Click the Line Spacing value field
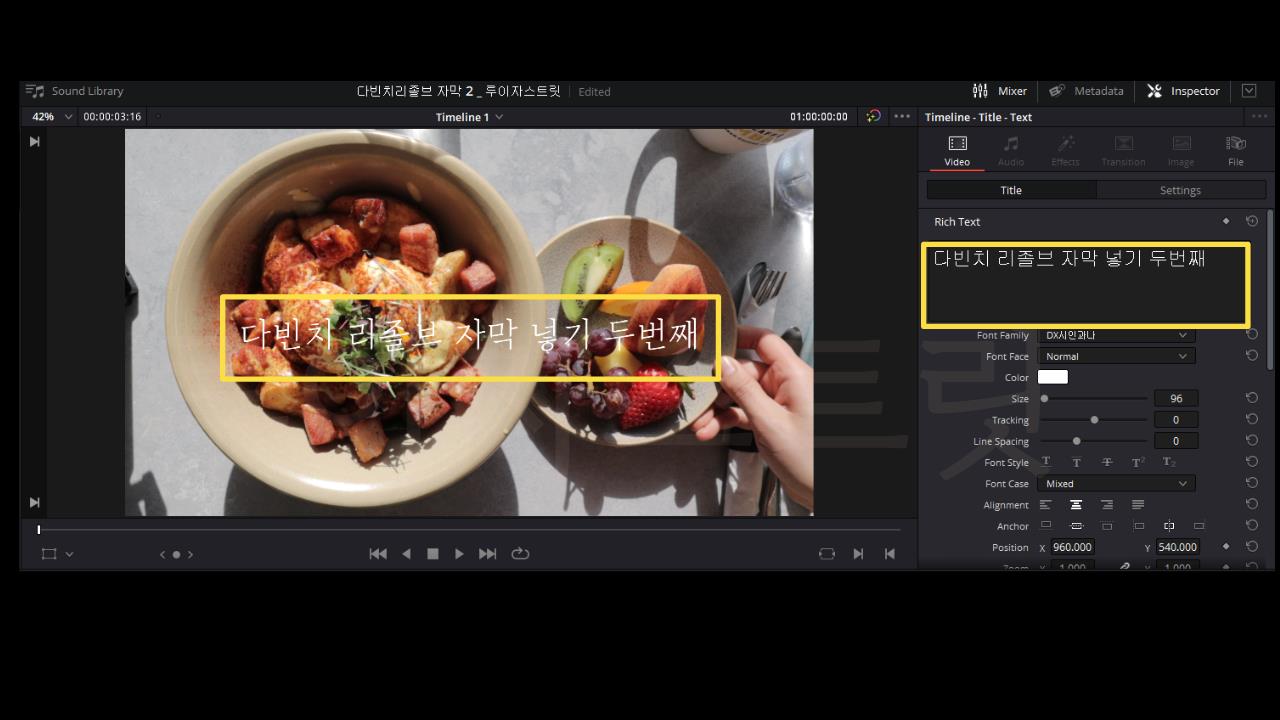The width and height of the screenshot is (1280, 720). click(1176, 441)
